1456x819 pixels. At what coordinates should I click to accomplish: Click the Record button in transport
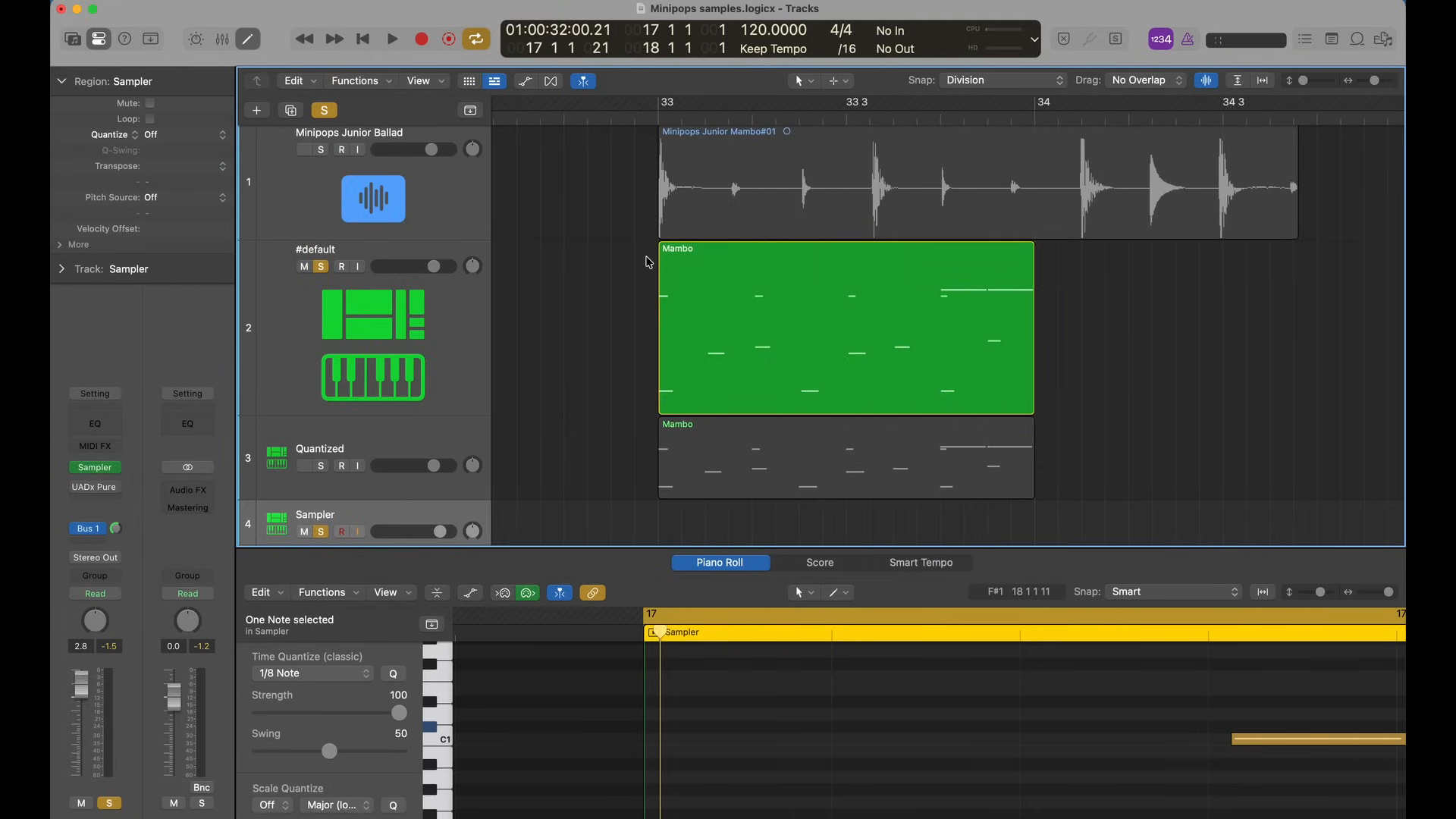[422, 39]
